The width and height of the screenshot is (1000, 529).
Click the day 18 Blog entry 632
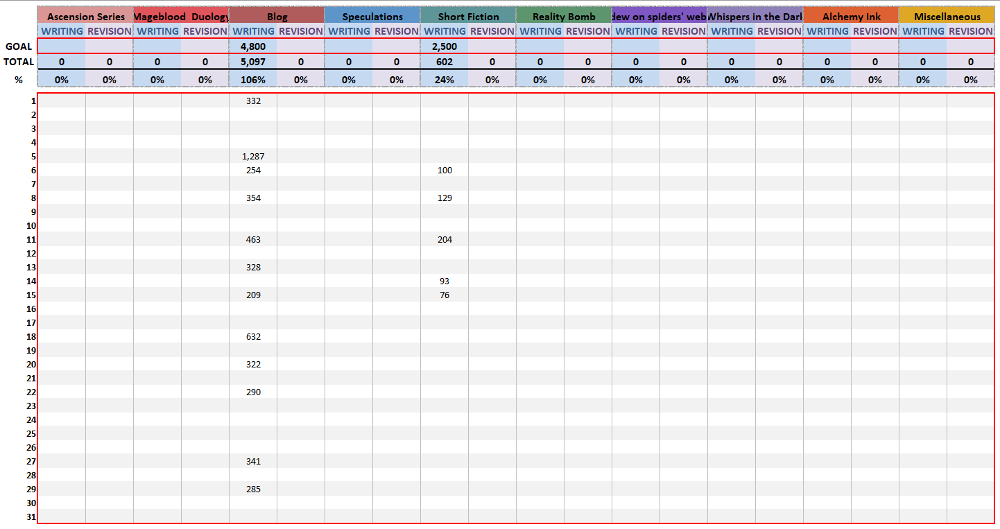(x=253, y=337)
